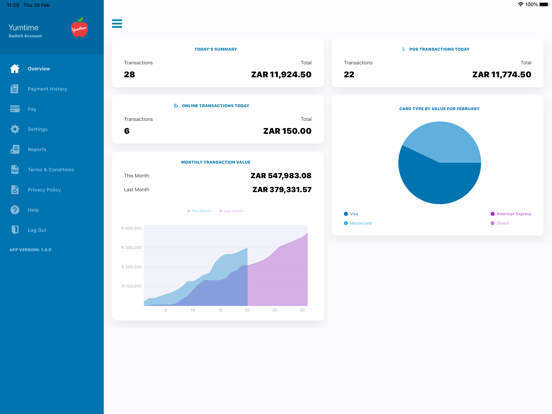Tap the Wi-Fi status icon
This screenshot has width=552, height=414.
click(520, 5)
